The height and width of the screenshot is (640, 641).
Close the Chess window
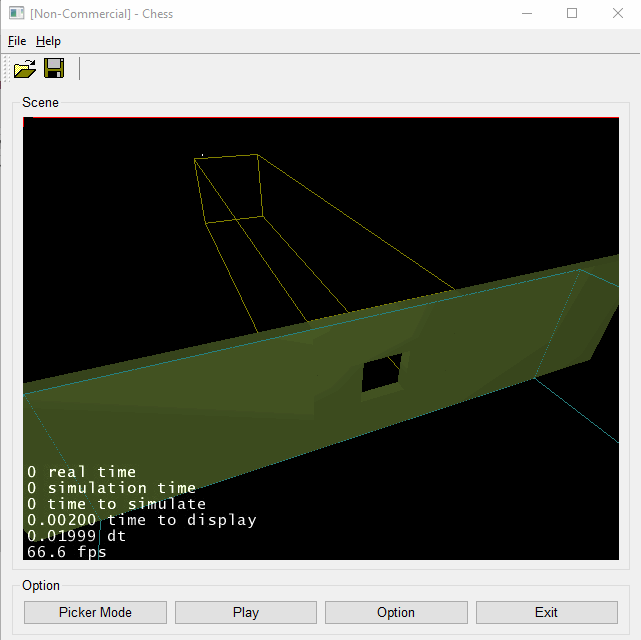click(x=618, y=14)
